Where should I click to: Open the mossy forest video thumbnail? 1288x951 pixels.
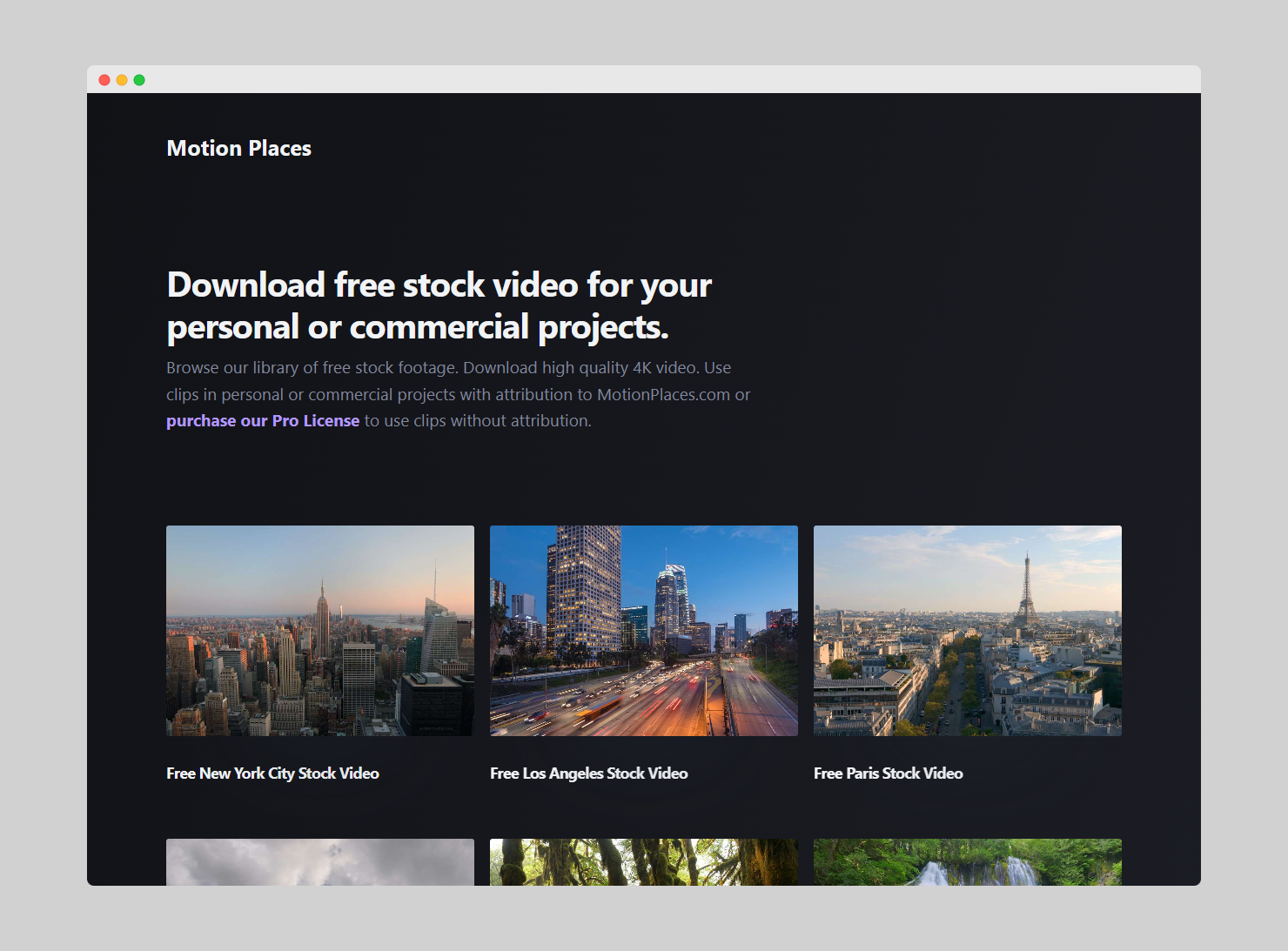coord(644,862)
